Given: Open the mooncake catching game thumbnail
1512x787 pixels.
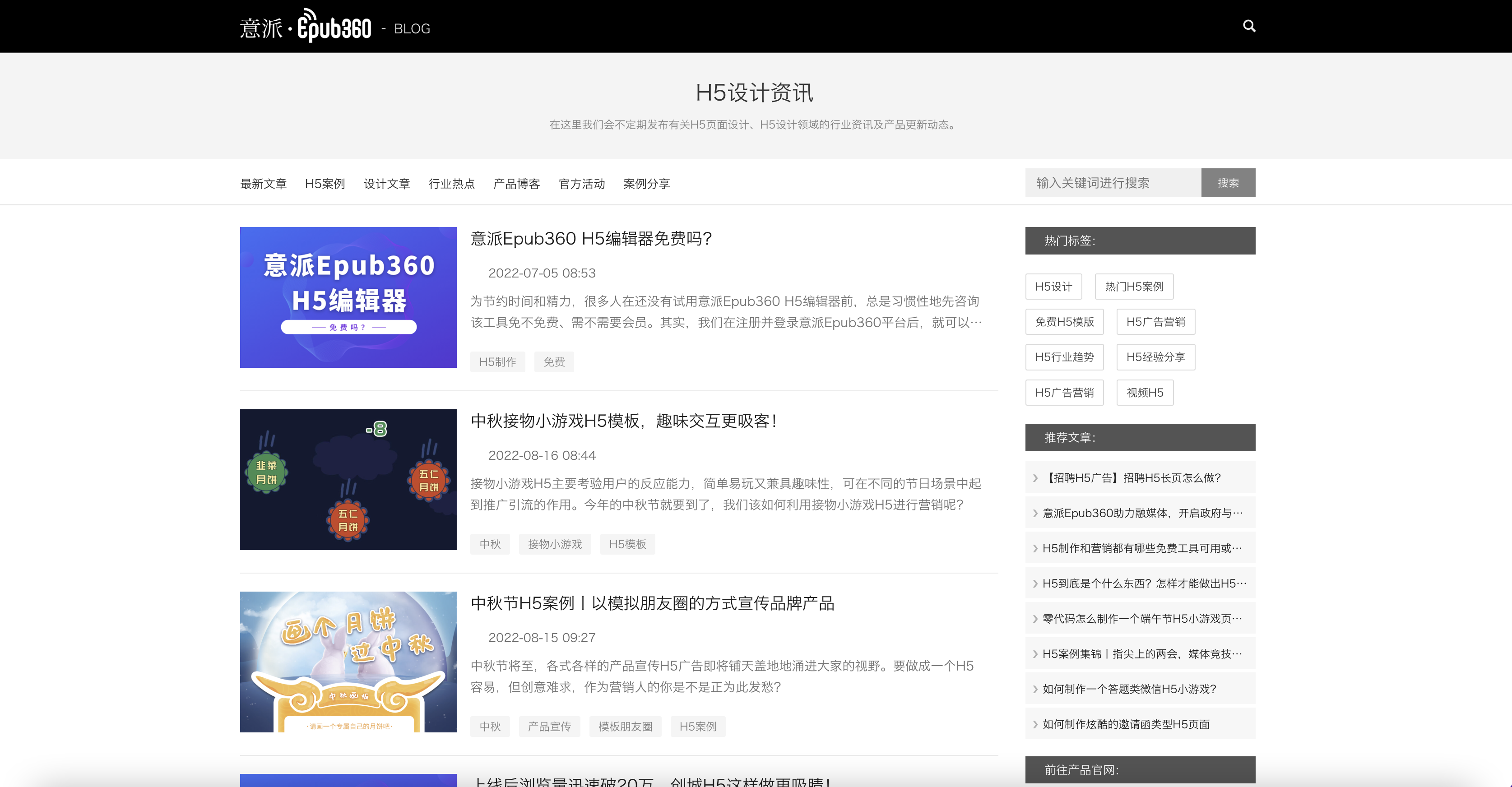Looking at the screenshot, I should point(348,480).
